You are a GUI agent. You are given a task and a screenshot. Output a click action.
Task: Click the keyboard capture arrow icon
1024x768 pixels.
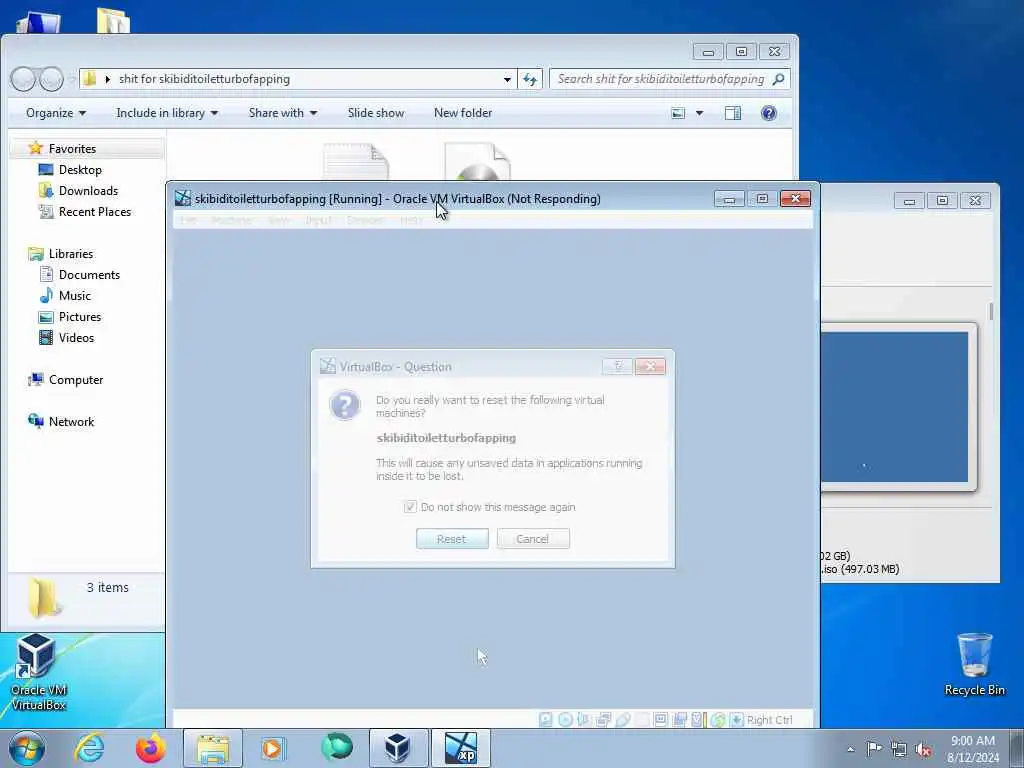point(737,720)
